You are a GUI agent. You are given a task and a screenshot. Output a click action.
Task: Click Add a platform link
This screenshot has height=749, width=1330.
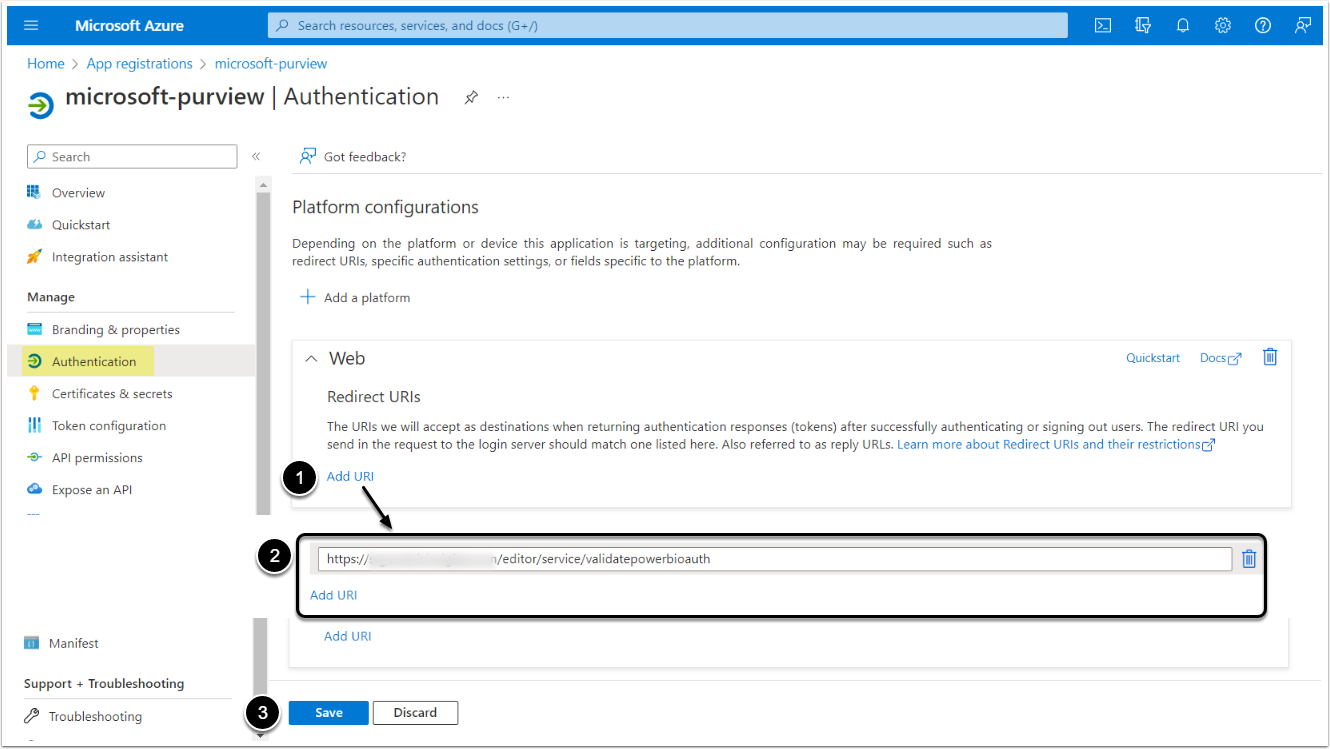pos(356,298)
